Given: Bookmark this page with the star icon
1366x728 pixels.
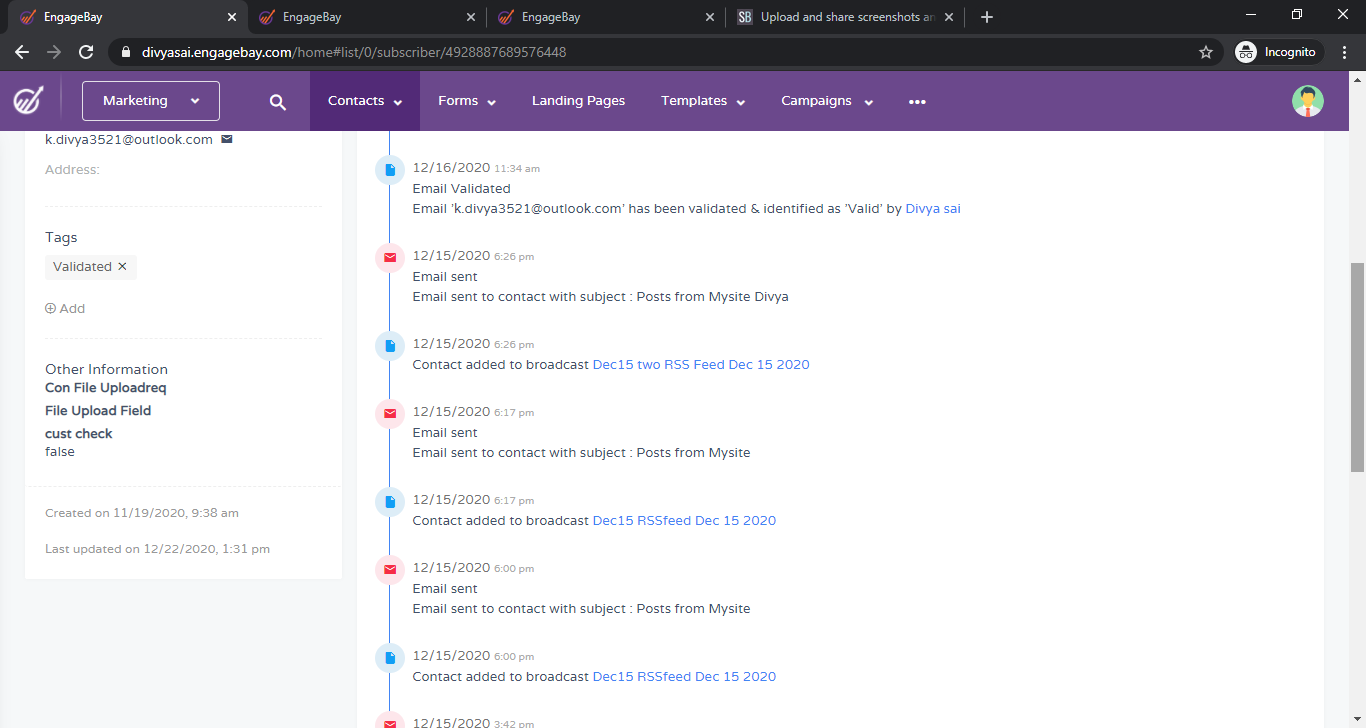Looking at the screenshot, I should point(1206,52).
